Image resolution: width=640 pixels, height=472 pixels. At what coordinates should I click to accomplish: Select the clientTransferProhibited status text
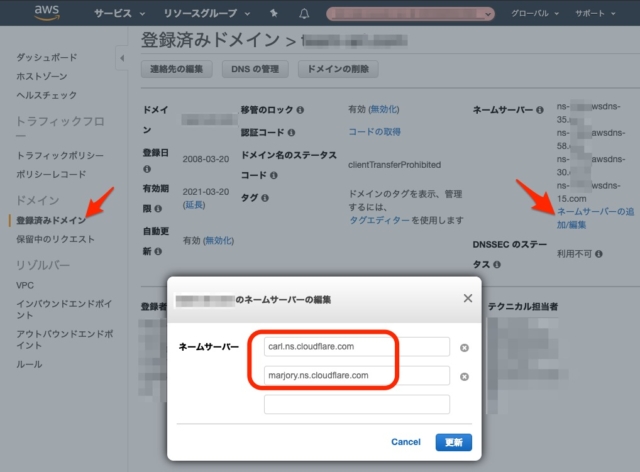click(394, 165)
